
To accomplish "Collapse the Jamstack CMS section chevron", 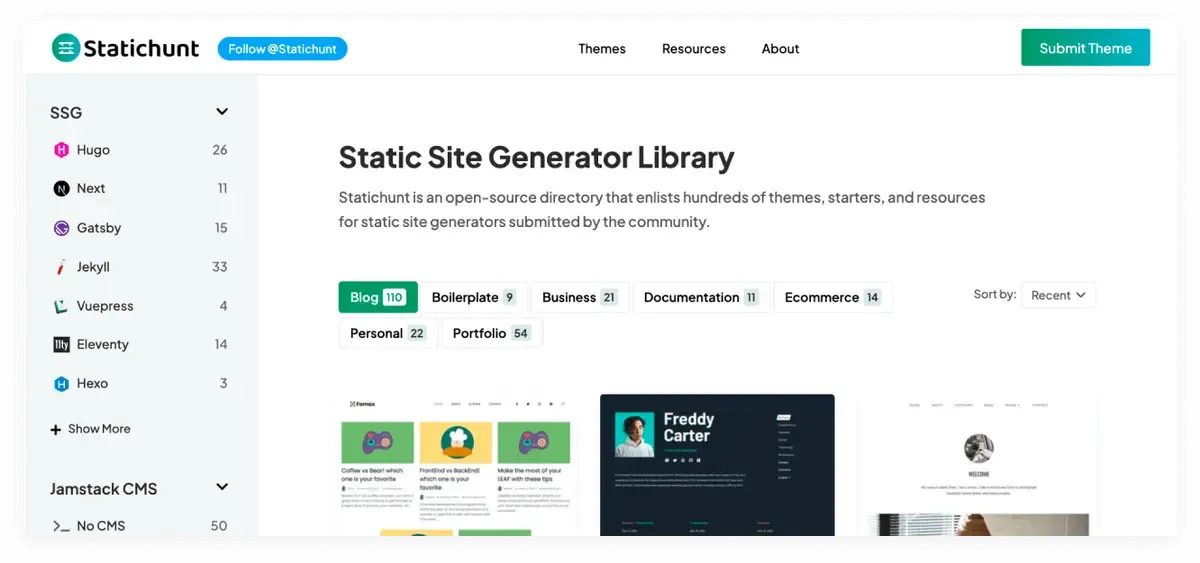I will click(222, 488).
